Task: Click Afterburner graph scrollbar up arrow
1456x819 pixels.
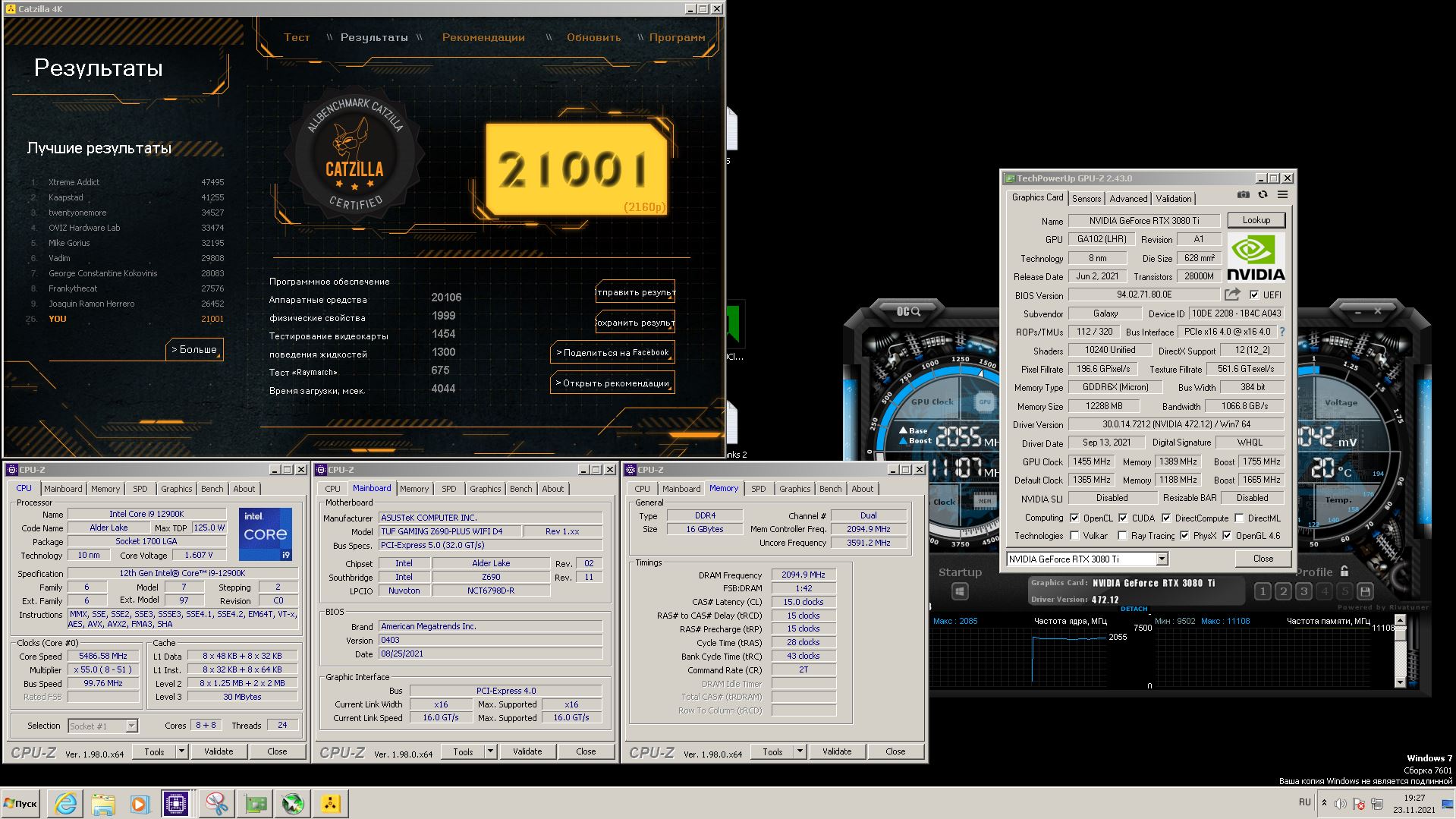Action: (1400, 620)
